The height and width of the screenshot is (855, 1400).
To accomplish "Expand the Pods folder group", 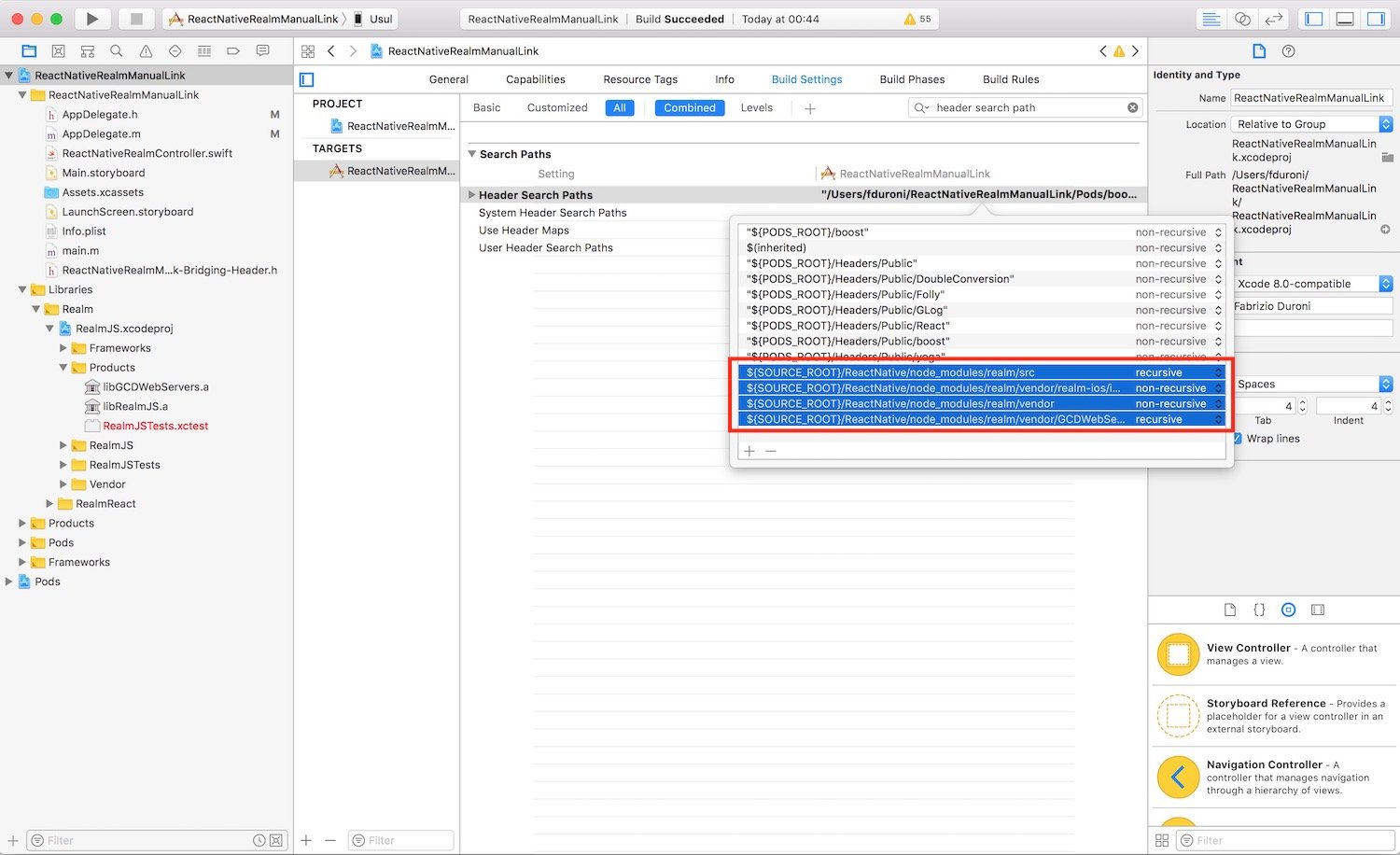I will 22,542.
